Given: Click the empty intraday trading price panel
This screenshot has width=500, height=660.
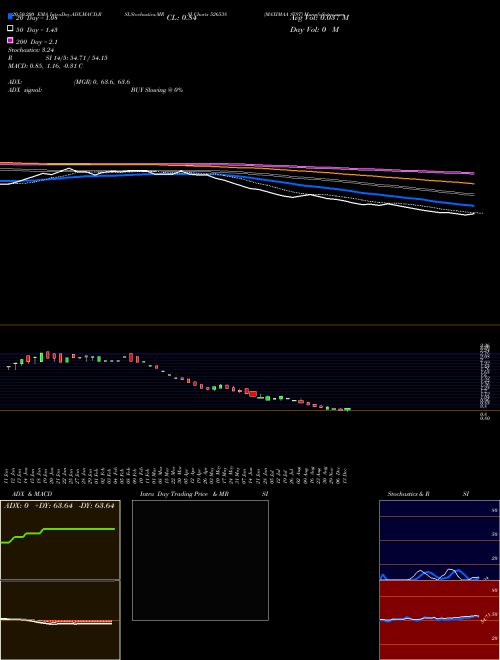Looking at the screenshot, I should 200,560.
